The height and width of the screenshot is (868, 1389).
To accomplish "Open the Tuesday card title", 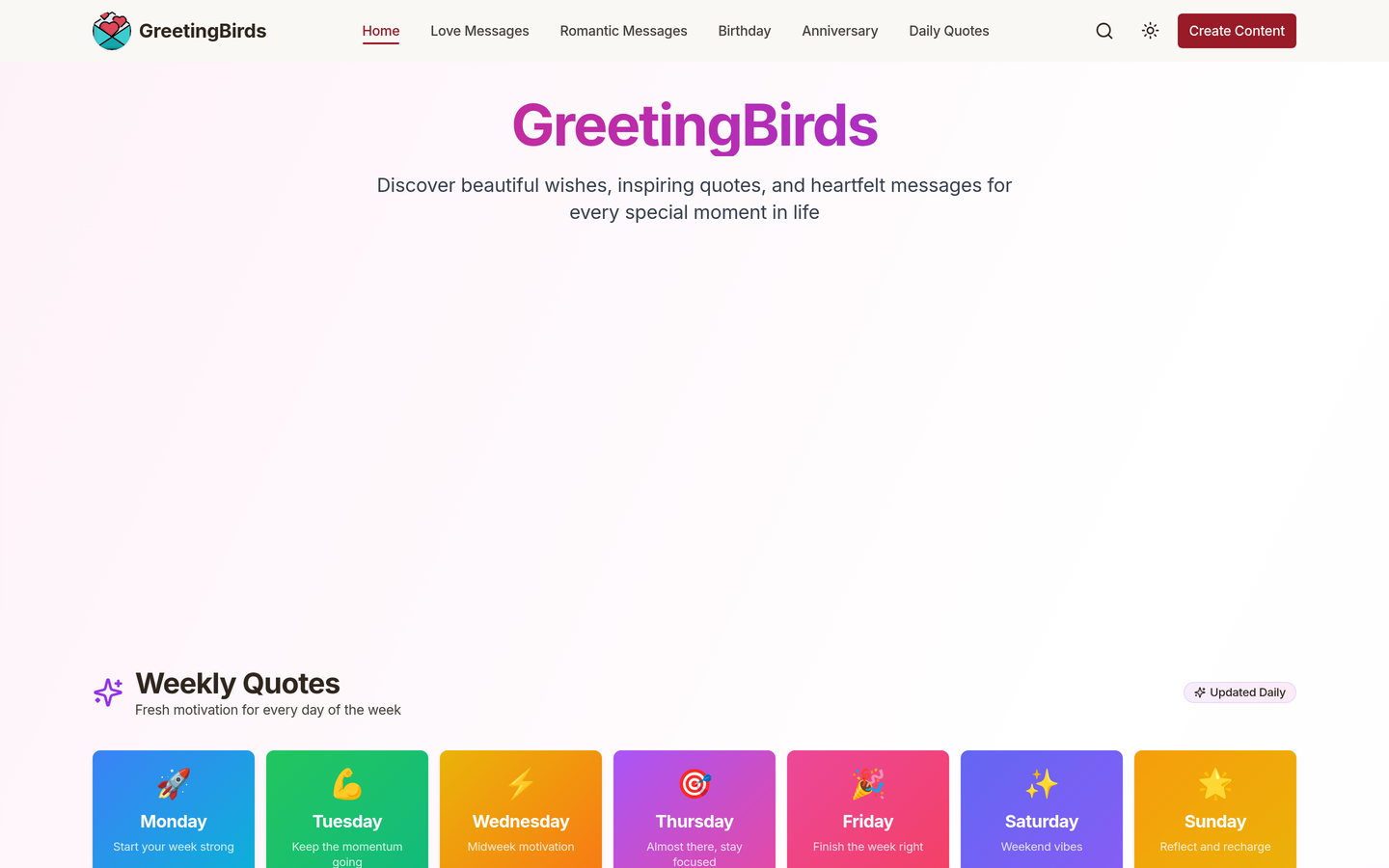I will point(347,822).
